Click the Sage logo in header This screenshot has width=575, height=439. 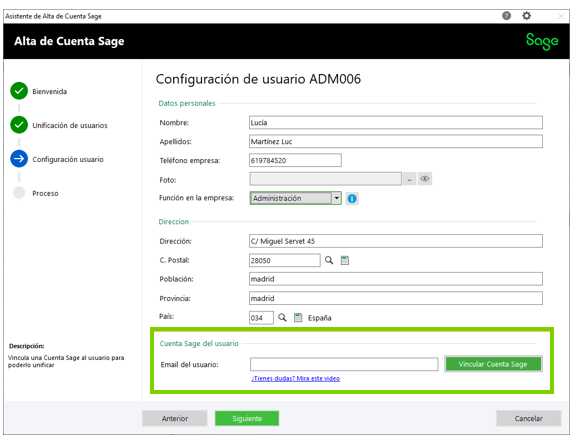click(542, 41)
